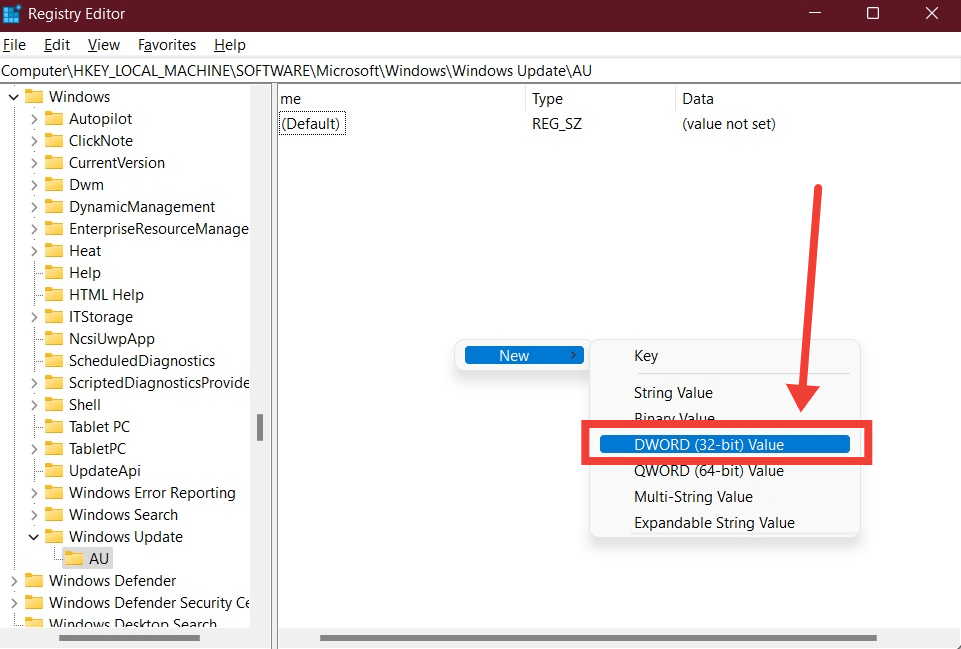Select the (Default) registry value entry

311,124
